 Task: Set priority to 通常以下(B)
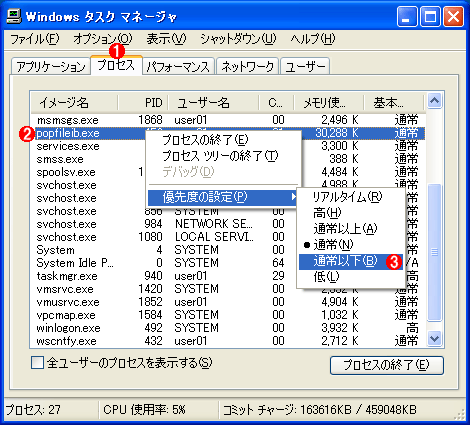pos(351,261)
